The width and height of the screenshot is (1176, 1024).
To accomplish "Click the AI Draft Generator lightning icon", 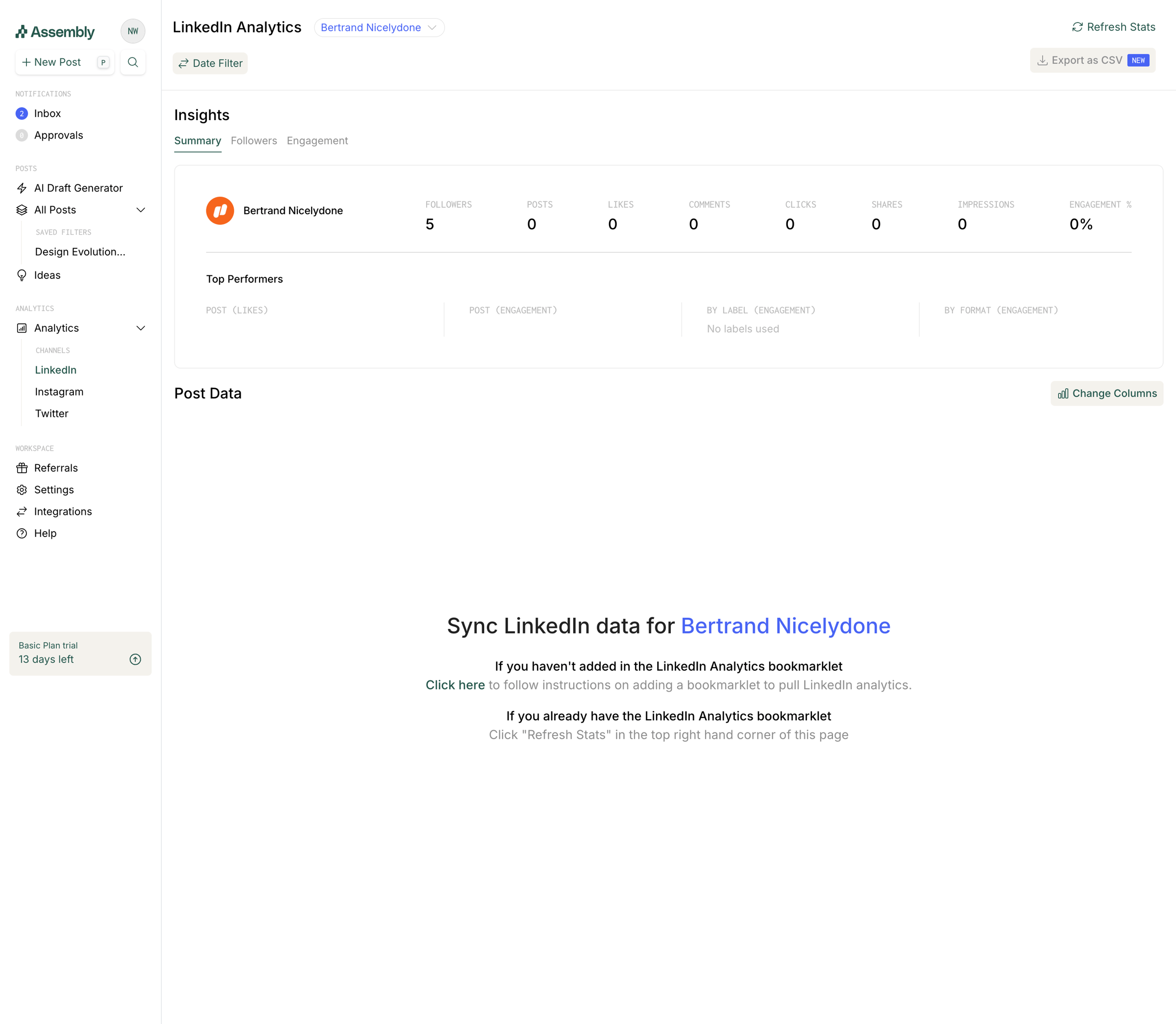I will [22, 188].
